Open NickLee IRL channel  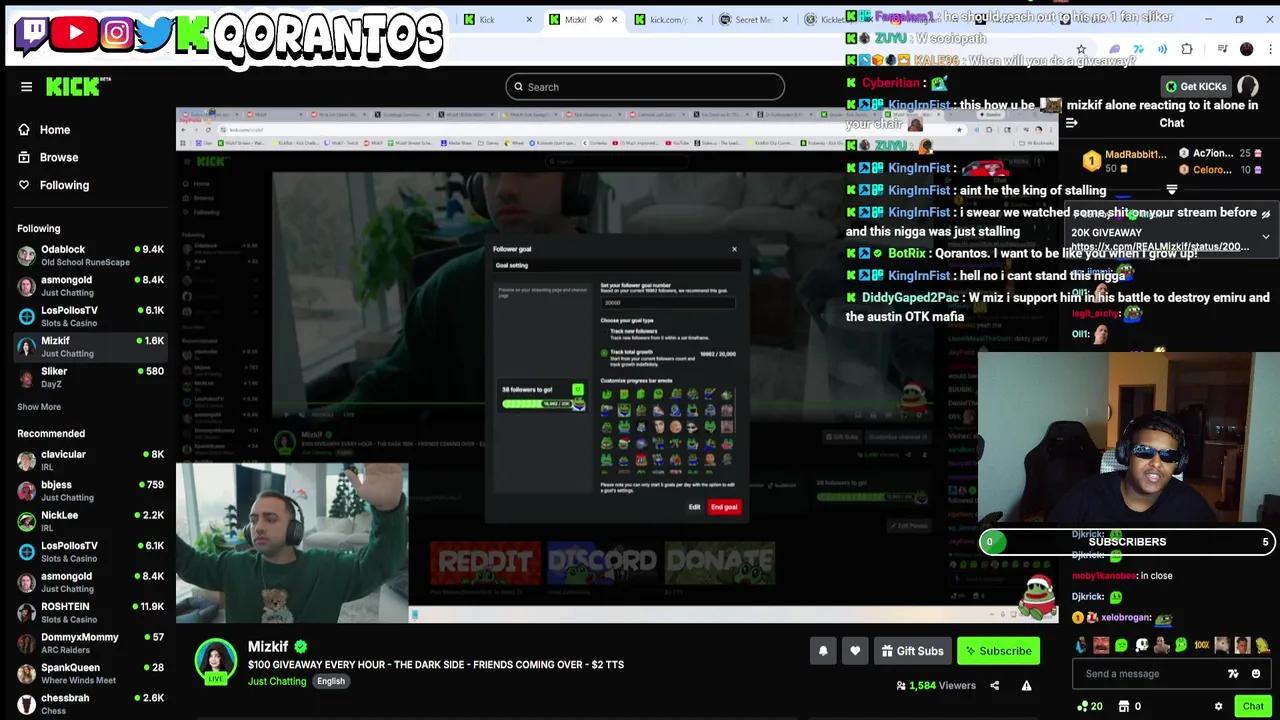(x=89, y=521)
